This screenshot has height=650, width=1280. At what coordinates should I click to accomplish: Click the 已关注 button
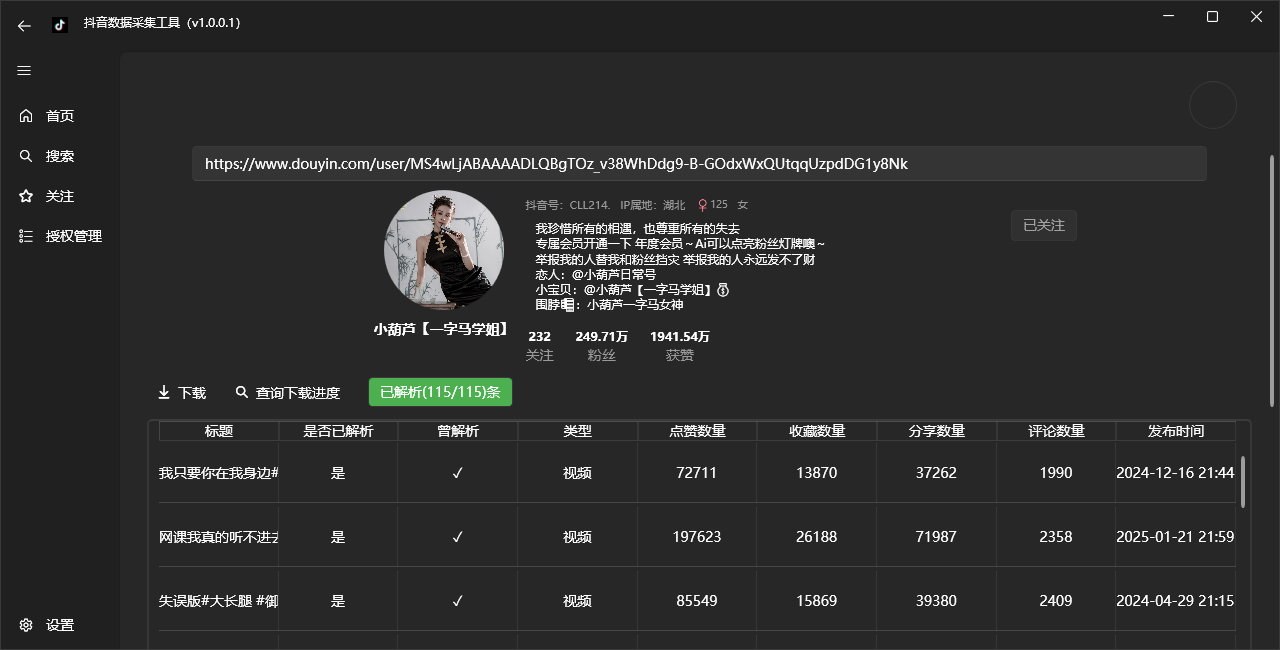click(1043, 225)
